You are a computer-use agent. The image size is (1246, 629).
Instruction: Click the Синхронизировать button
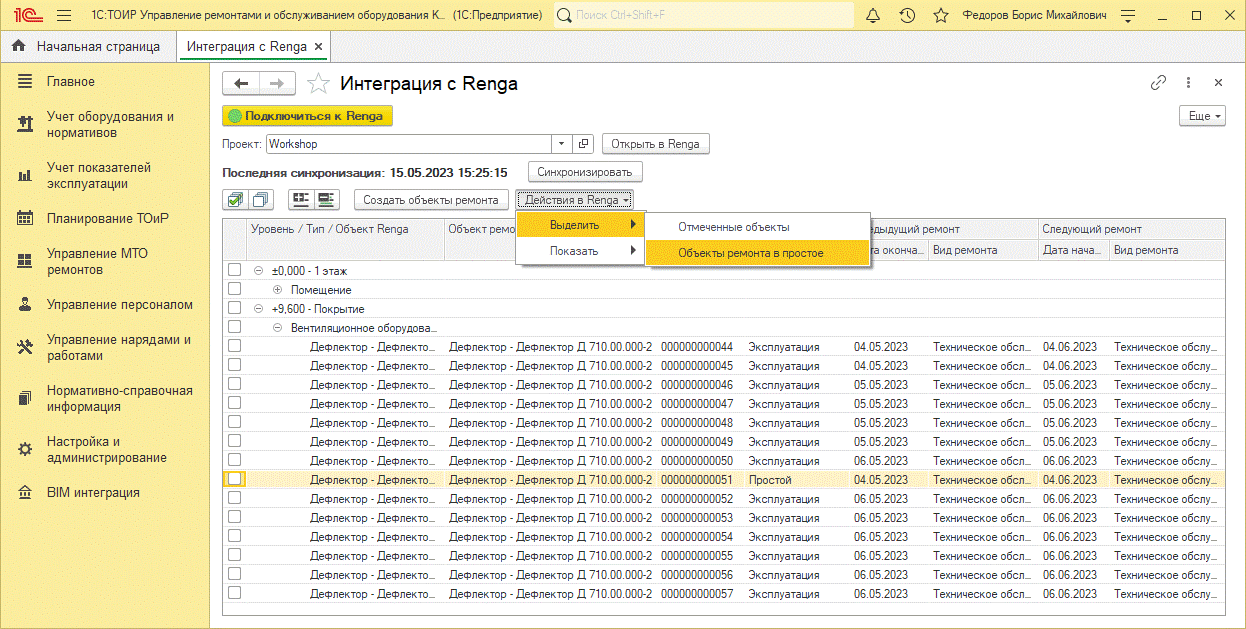pos(585,172)
